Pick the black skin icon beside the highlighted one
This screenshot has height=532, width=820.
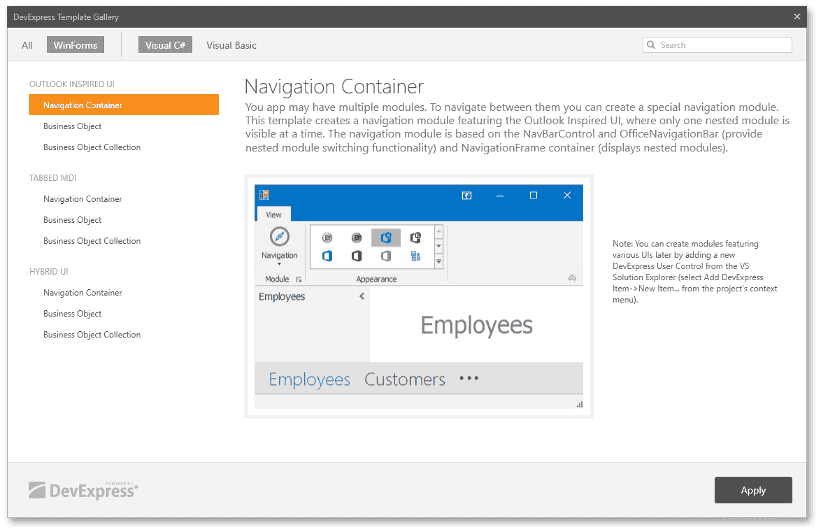coord(416,238)
